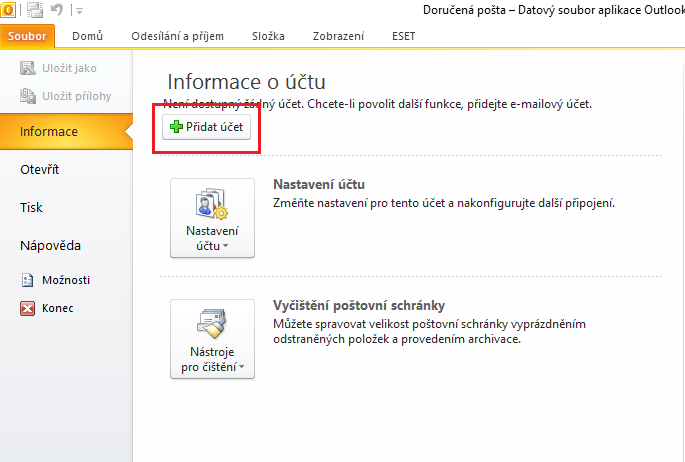Switch to the Domů ribbon tab
Screen dimensions: 685x462
(x=88, y=37)
